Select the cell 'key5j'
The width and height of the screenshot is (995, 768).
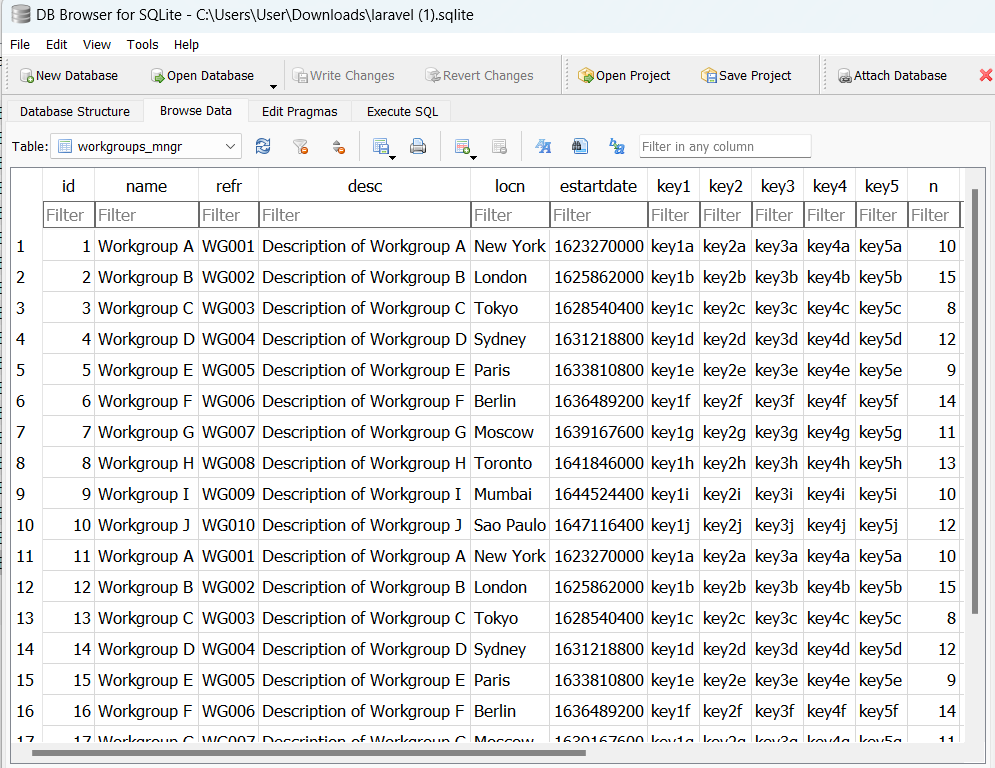tap(881, 526)
